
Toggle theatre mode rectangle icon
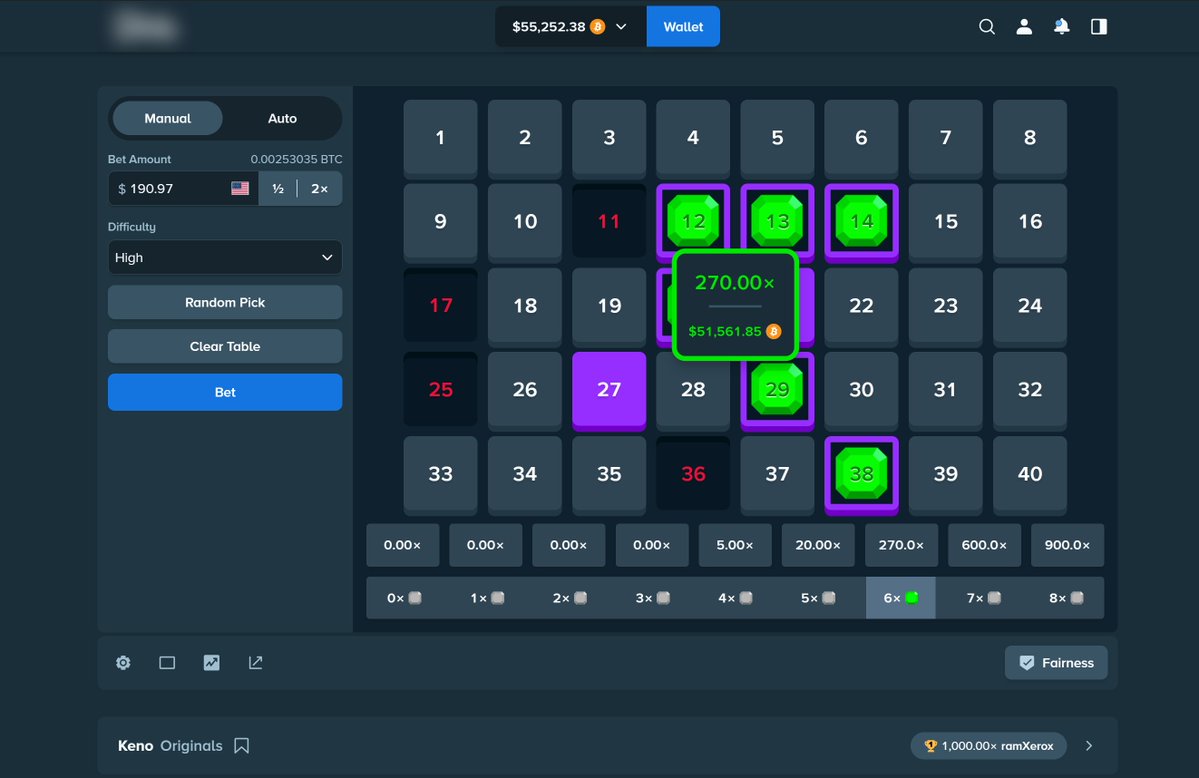point(167,662)
